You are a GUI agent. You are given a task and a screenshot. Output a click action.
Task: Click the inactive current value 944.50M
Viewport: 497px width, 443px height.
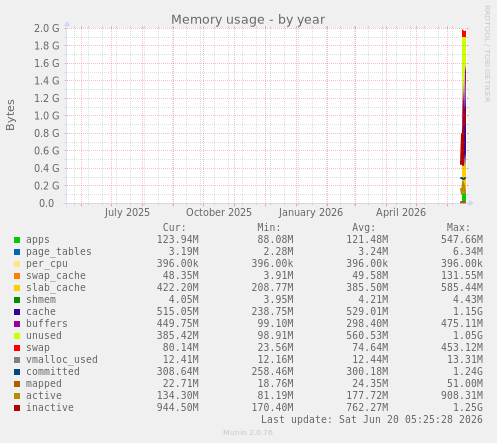click(177, 408)
